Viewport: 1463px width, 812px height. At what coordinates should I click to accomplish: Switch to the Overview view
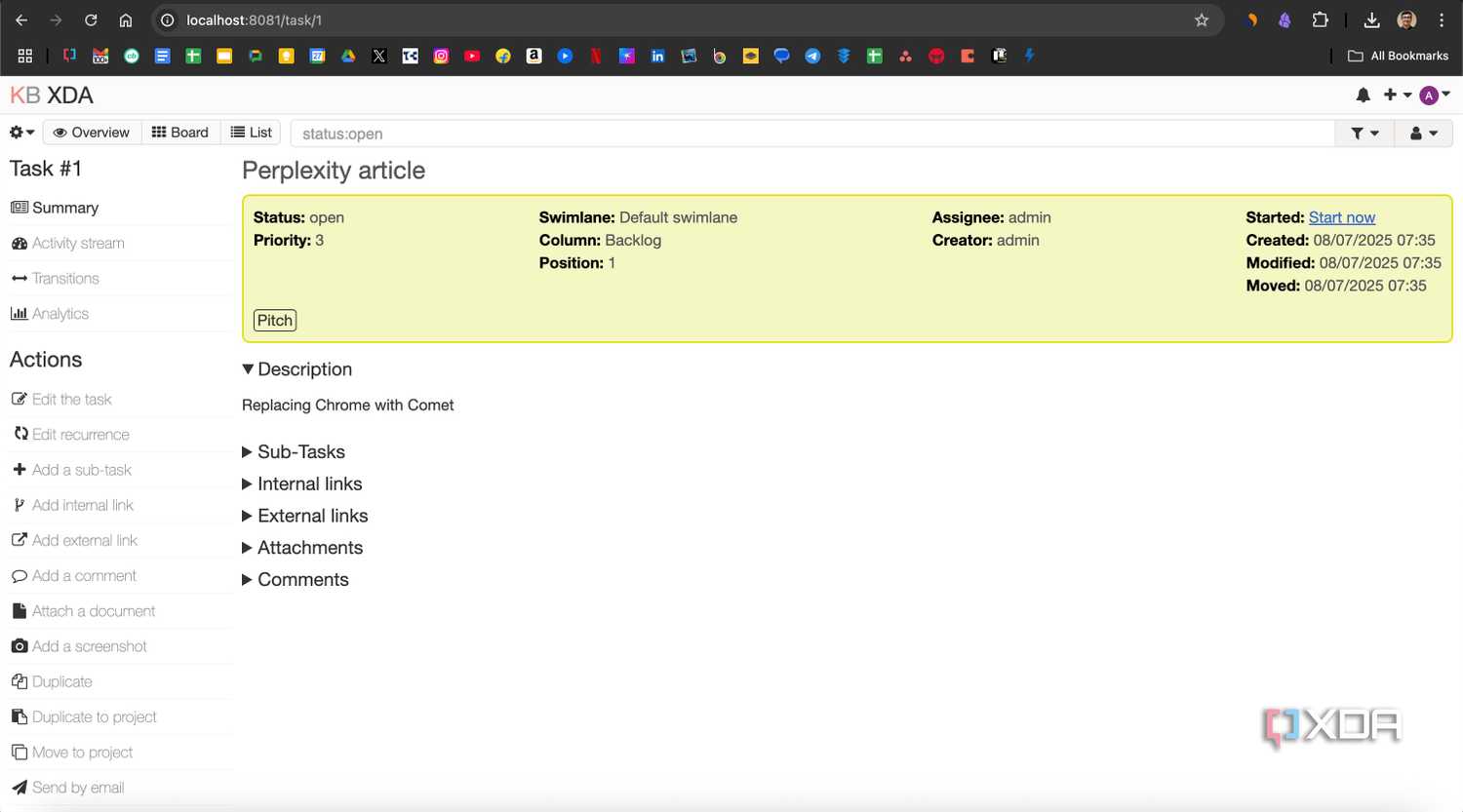coord(92,133)
